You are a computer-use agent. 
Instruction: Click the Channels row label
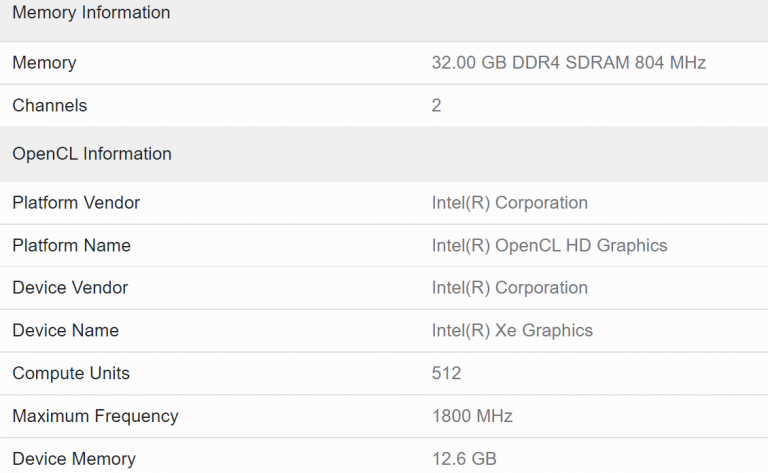coord(50,106)
